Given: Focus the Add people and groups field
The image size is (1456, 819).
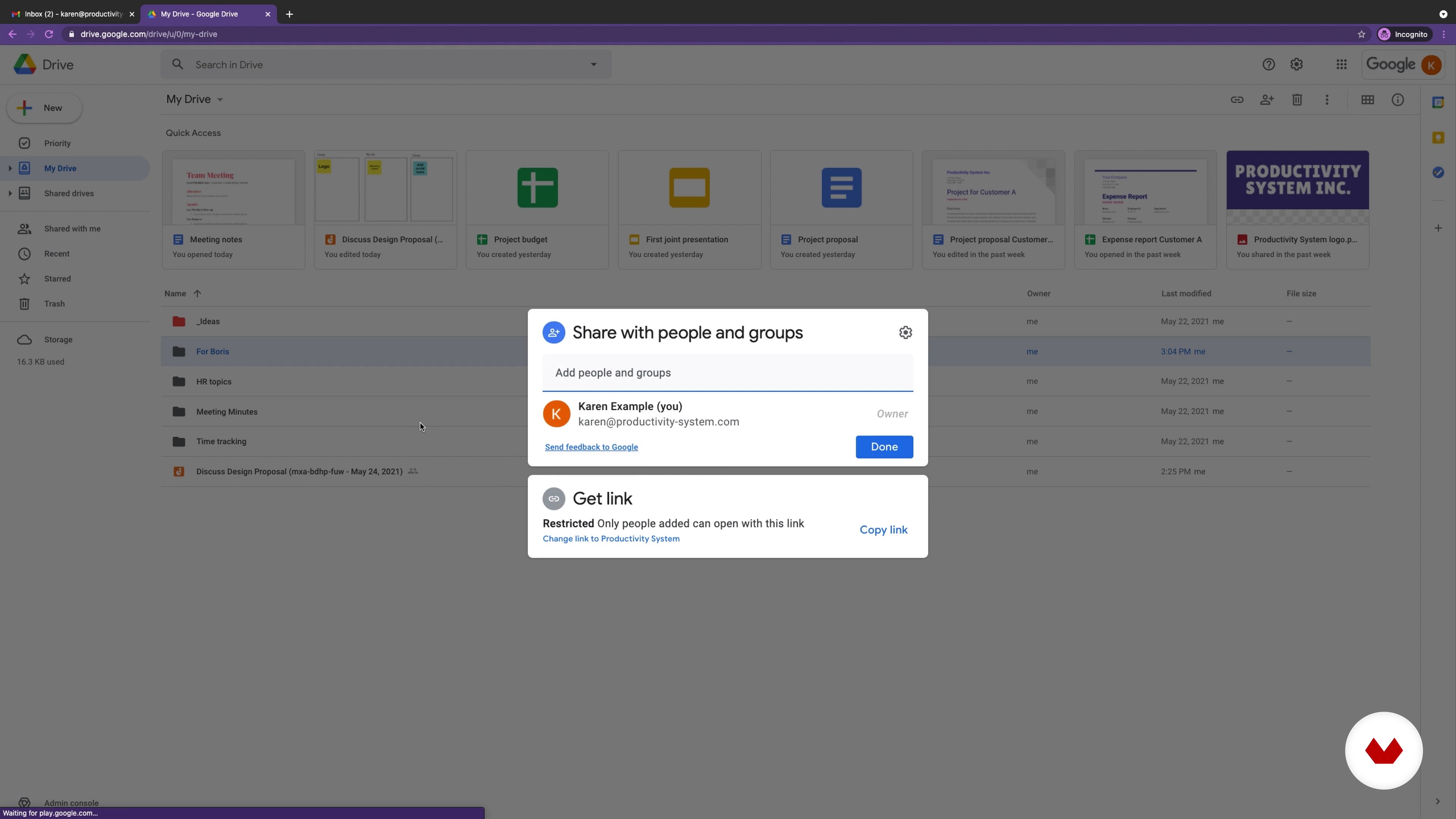Looking at the screenshot, I should (x=727, y=373).
